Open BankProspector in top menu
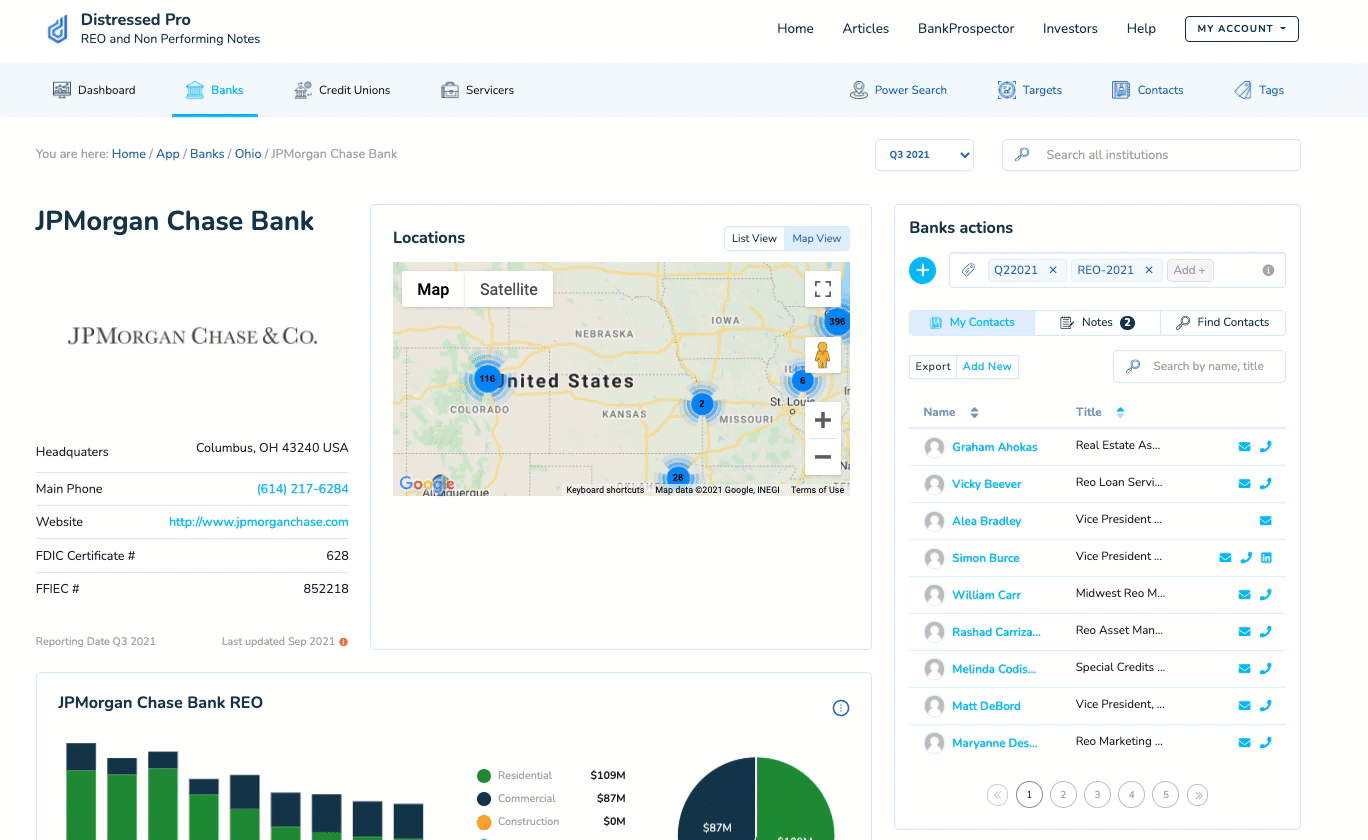Screen dimensions: 1368x840 [x=966, y=29]
